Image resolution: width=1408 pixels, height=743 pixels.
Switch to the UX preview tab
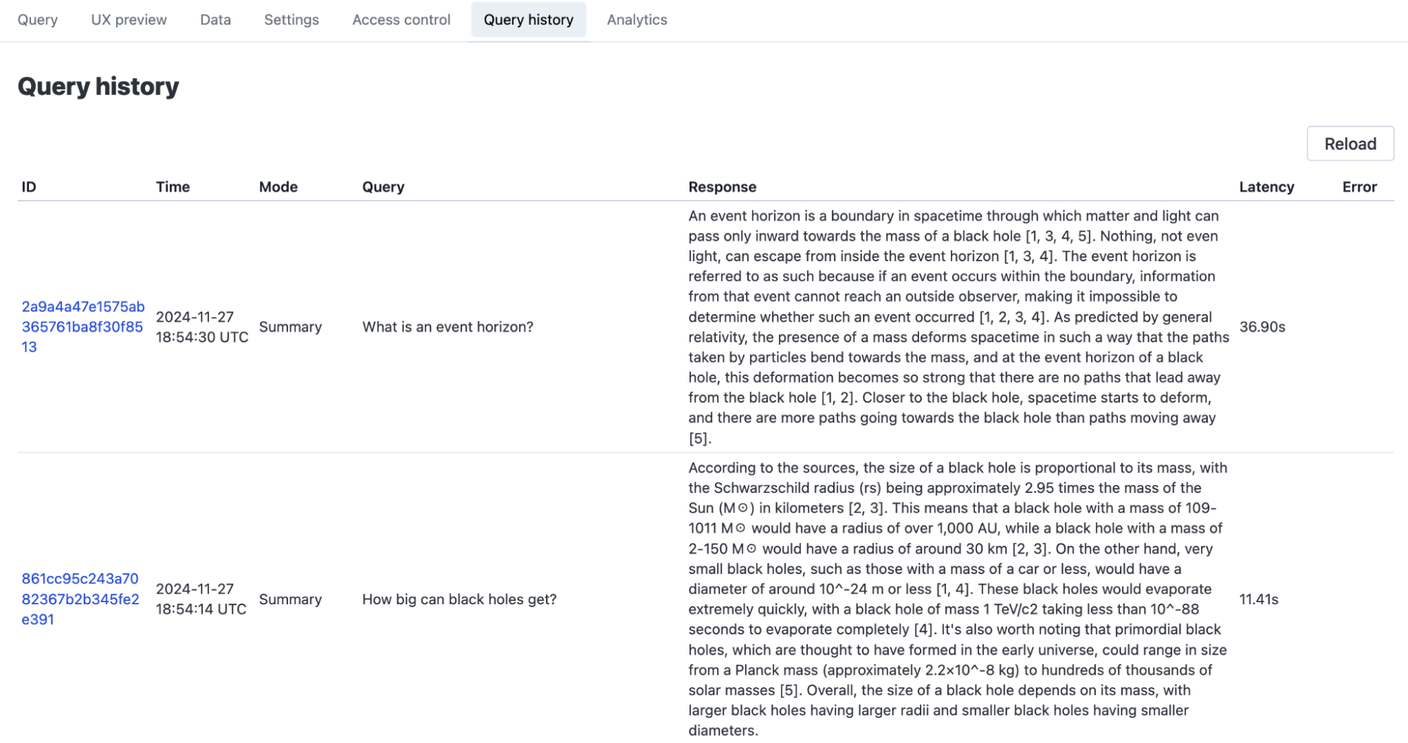pyautogui.click(x=129, y=20)
